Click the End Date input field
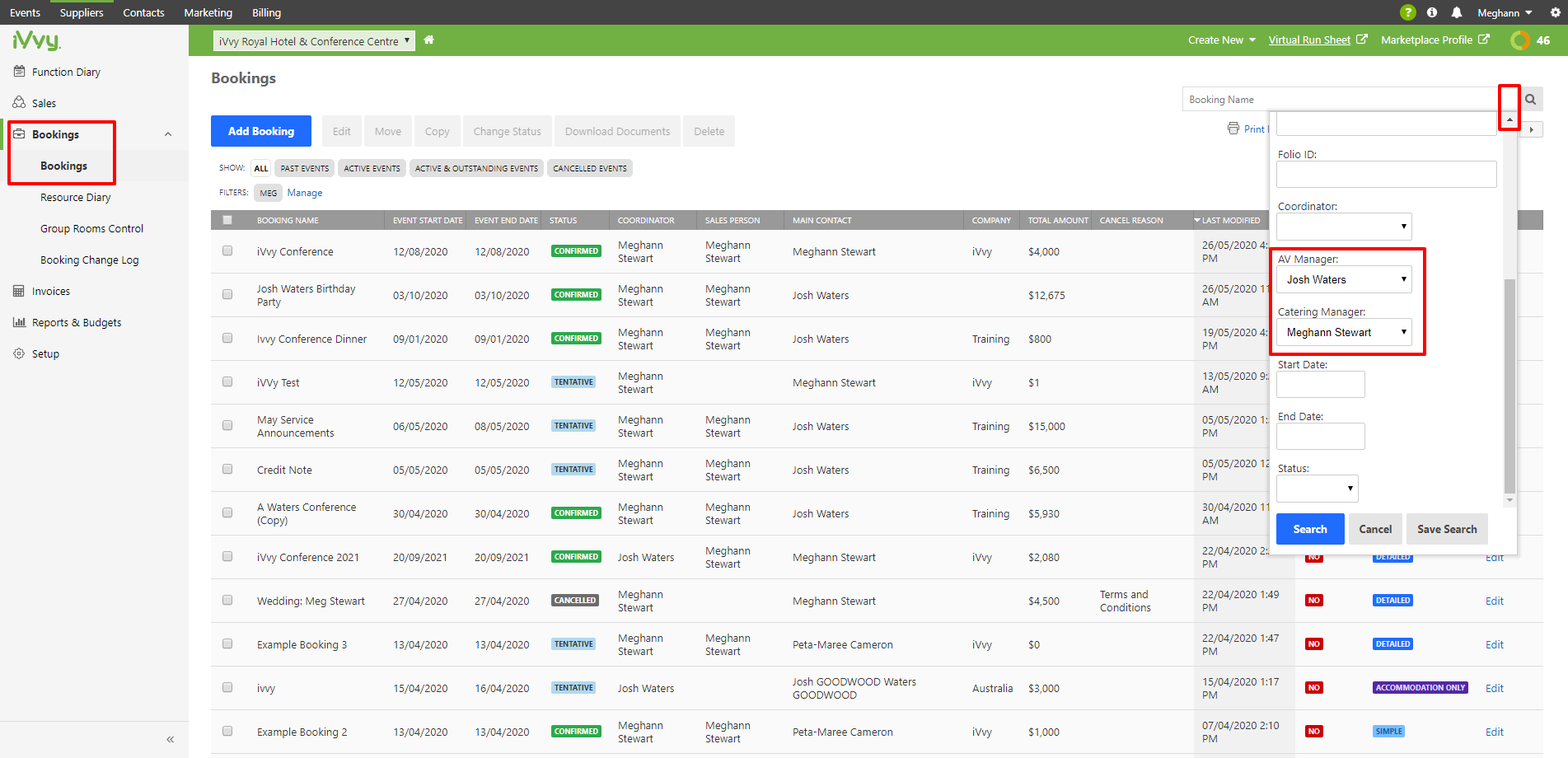1568x758 pixels. click(1321, 436)
